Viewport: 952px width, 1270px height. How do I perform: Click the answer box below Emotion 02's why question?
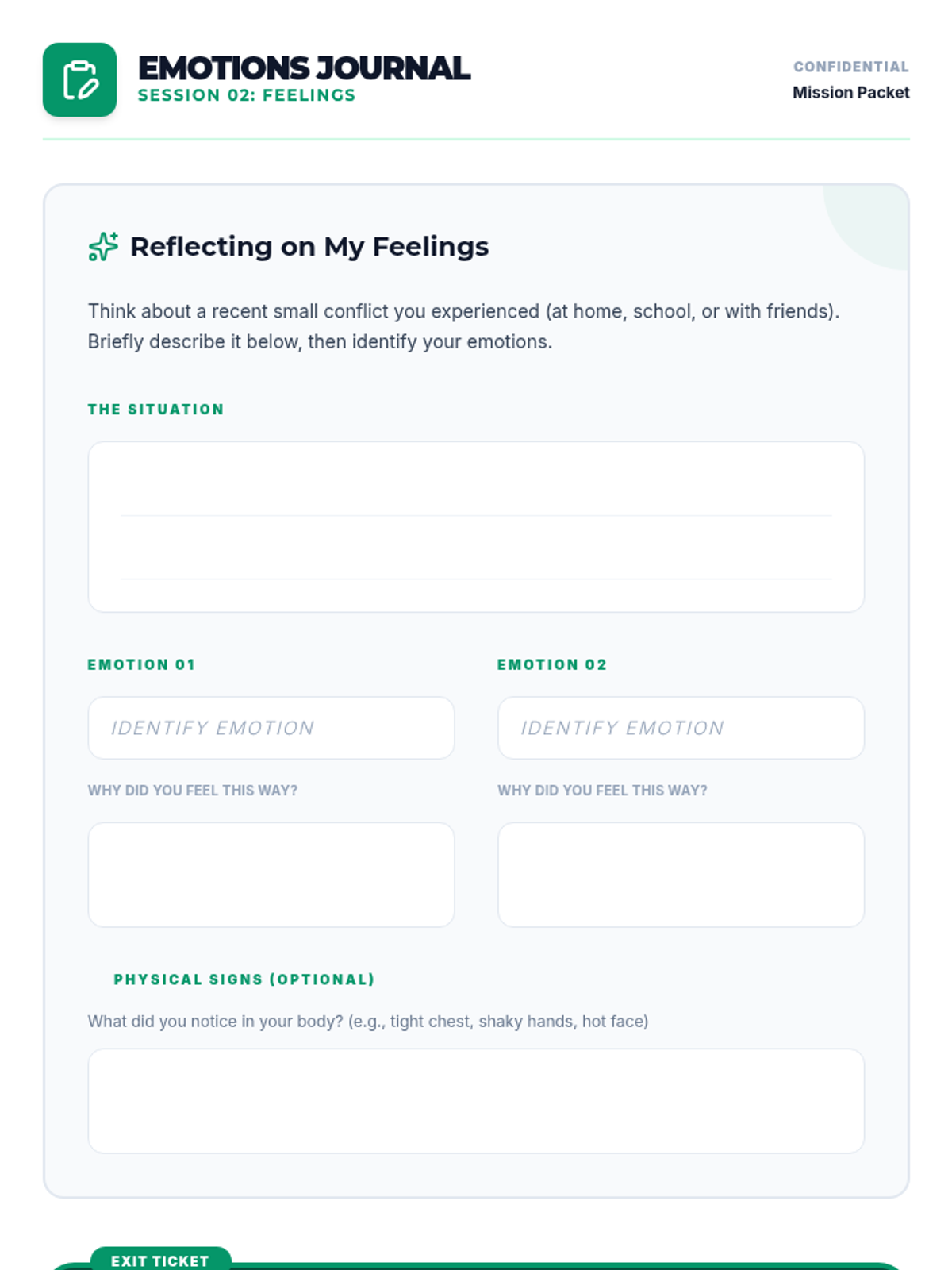tap(681, 875)
